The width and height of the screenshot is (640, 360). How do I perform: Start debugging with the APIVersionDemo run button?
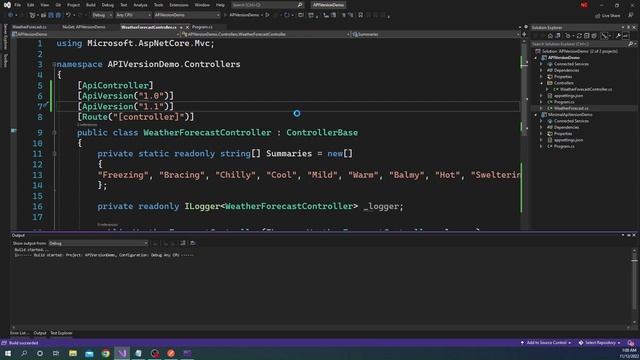(244, 15)
